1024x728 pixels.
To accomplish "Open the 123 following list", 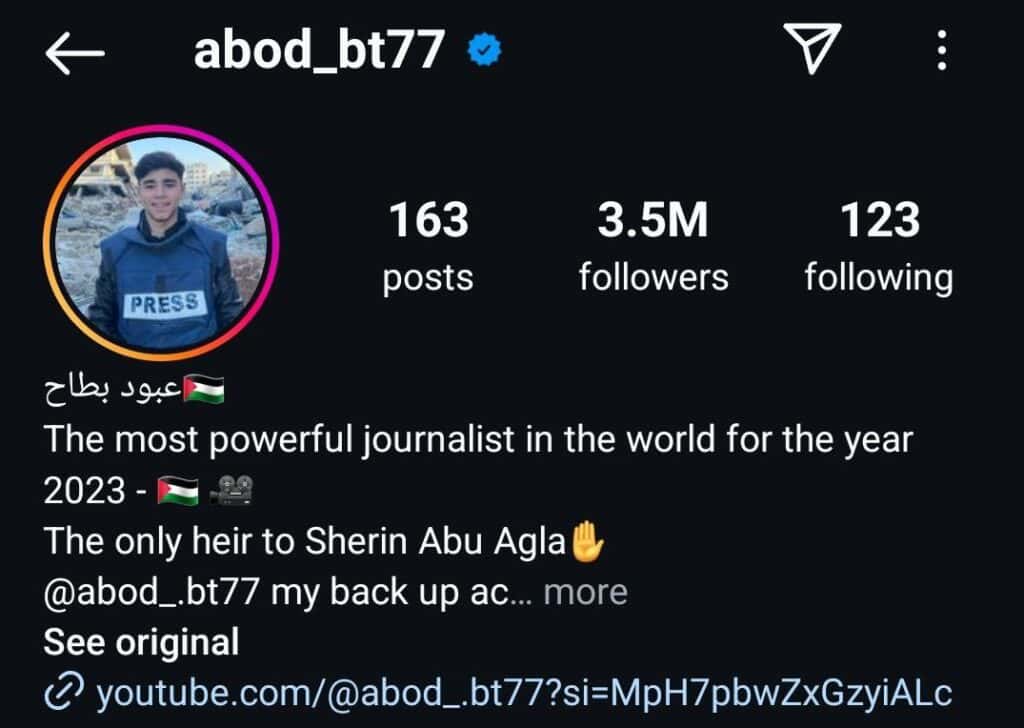I will [x=879, y=247].
